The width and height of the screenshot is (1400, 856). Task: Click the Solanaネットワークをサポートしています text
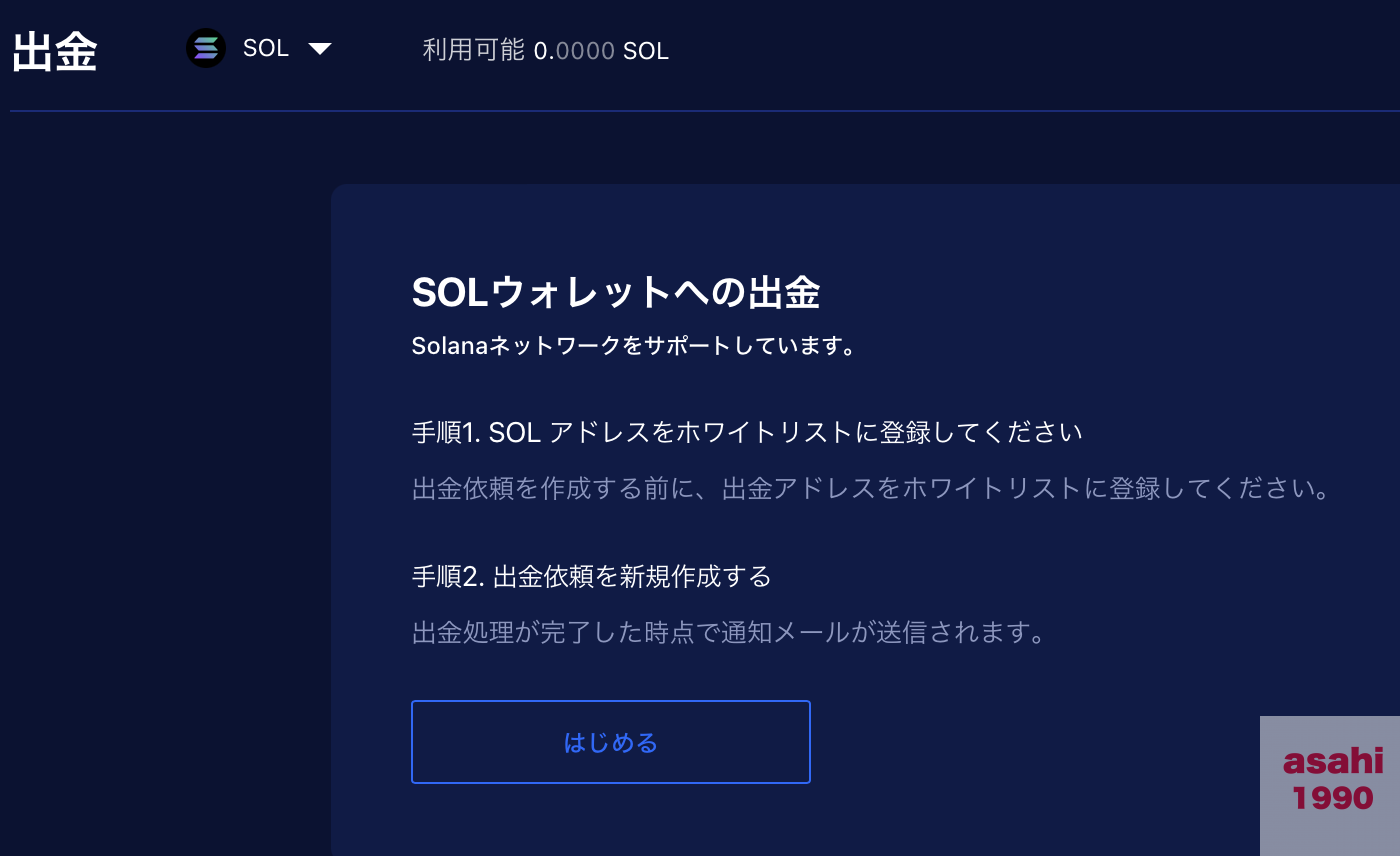(x=634, y=347)
